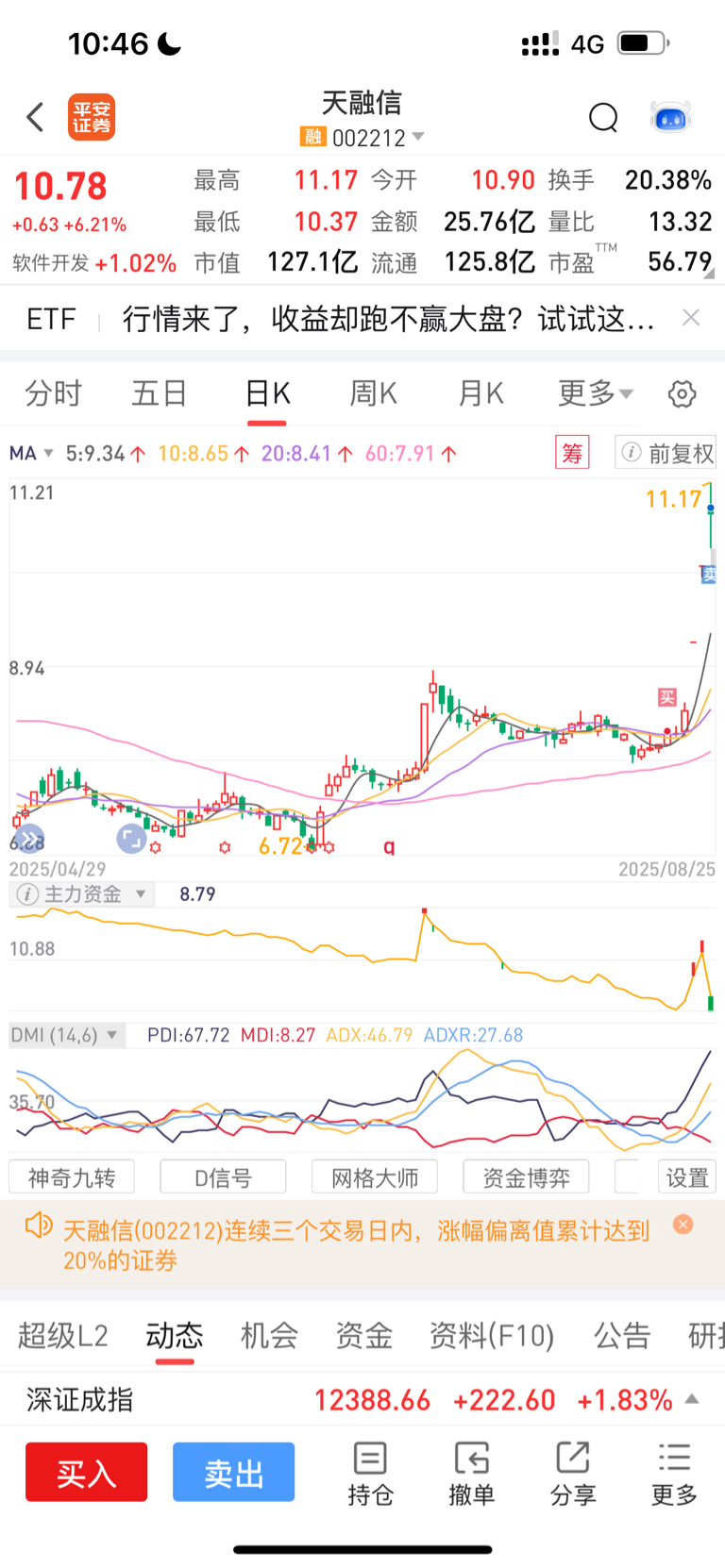Open the 机会 tab
This screenshot has width=725, height=1568.
coord(269,1336)
